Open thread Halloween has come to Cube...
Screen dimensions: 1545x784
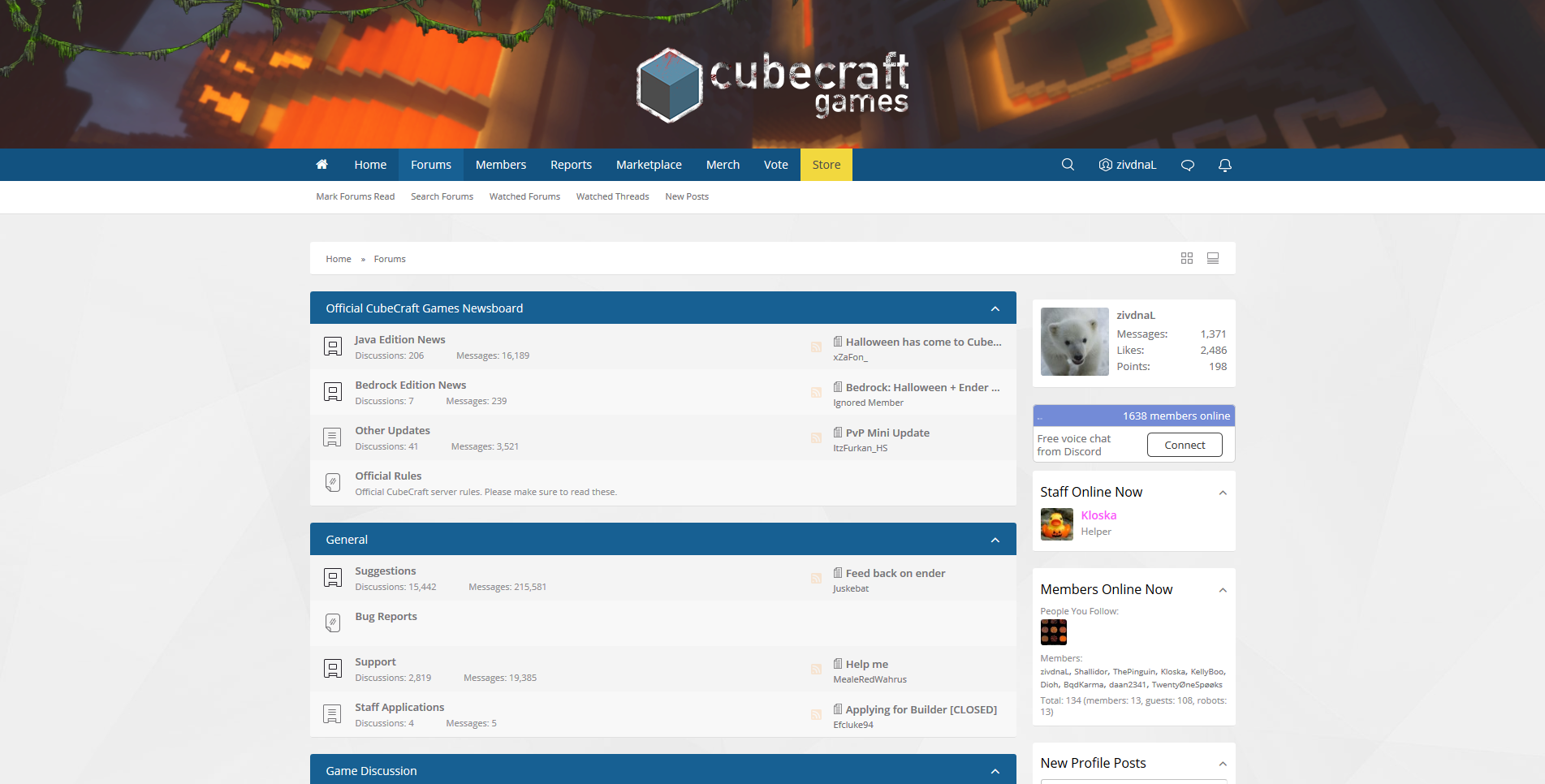(924, 342)
